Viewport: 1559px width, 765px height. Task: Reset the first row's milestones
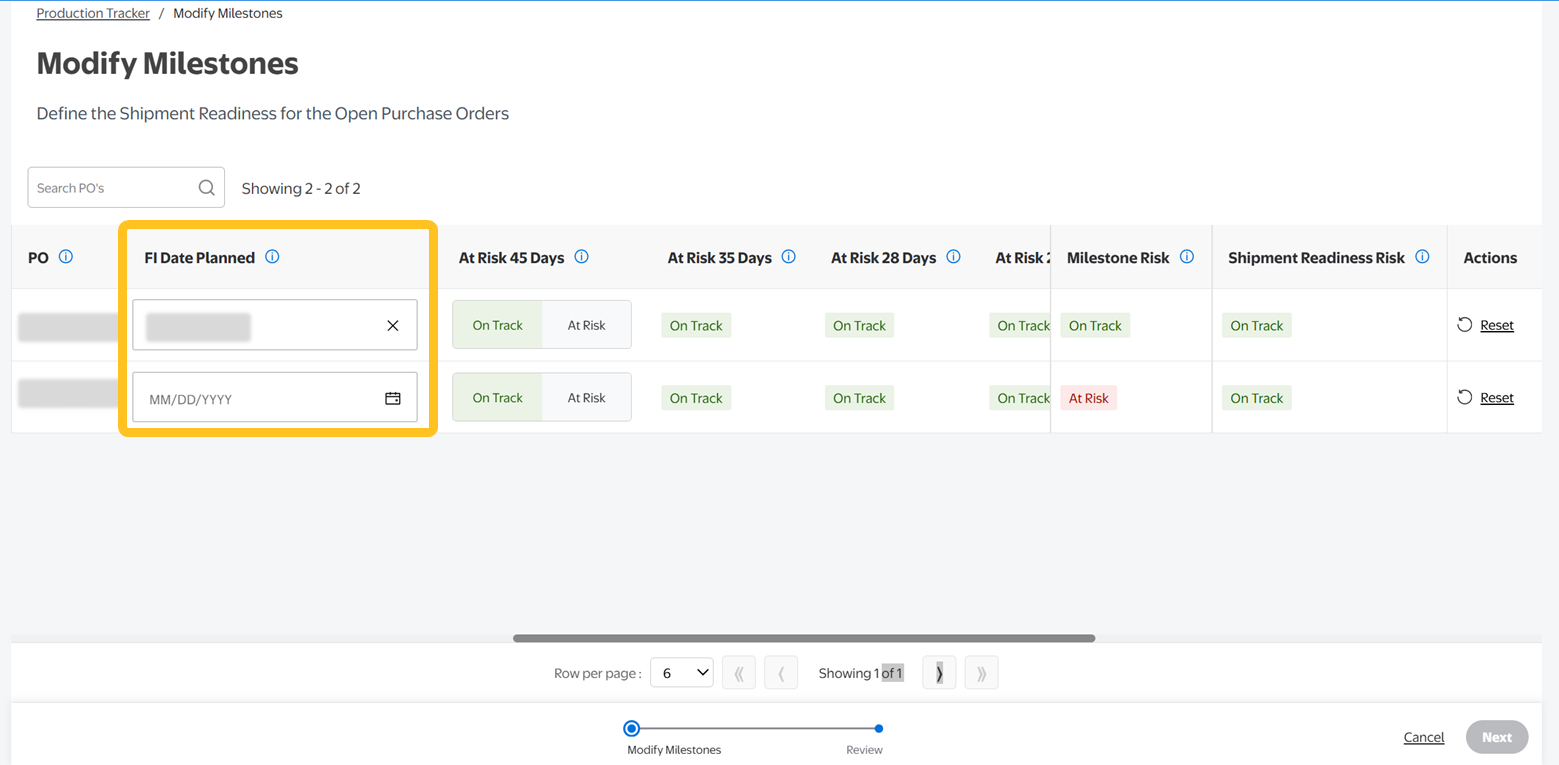click(1485, 325)
